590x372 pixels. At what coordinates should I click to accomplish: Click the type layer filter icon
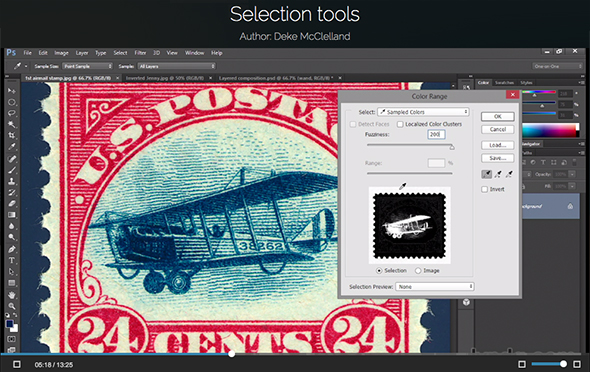tap(543, 162)
